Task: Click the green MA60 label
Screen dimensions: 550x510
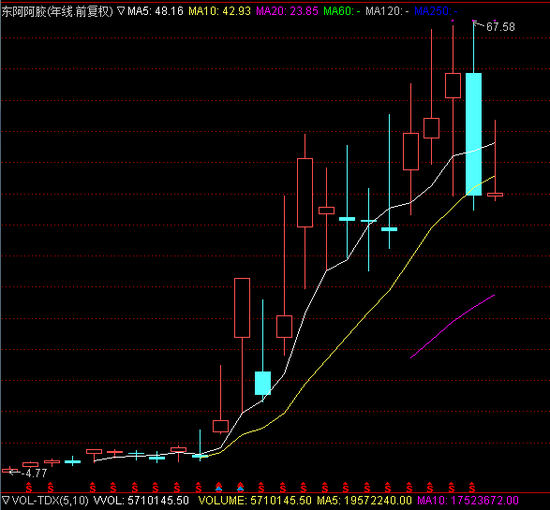Action: (x=342, y=11)
